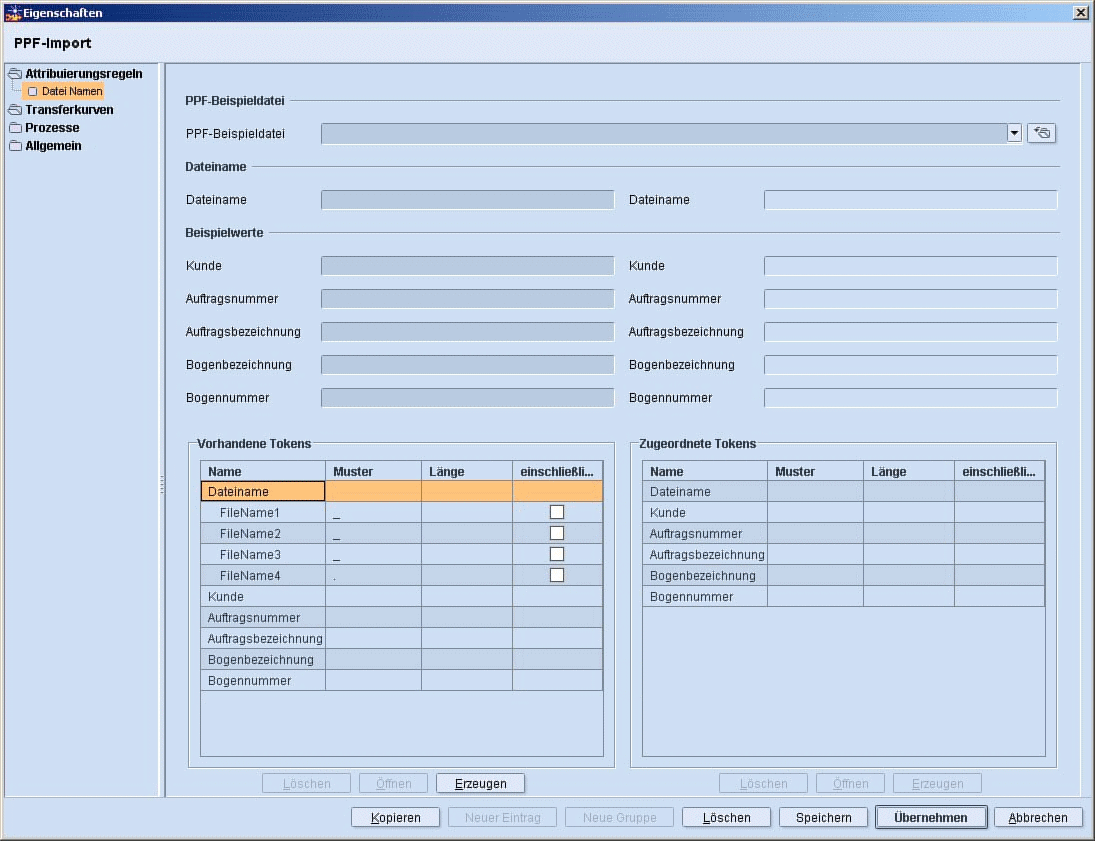The width and height of the screenshot is (1095, 841).
Task: Click Öffnen under Vorhandene Tokens
Action: pos(393,783)
